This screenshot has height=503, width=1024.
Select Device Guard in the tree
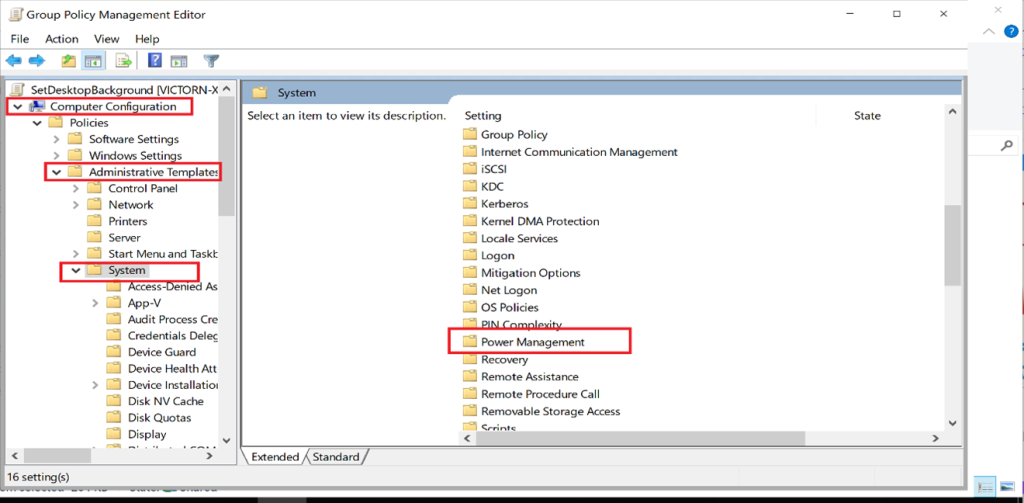tap(161, 352)
